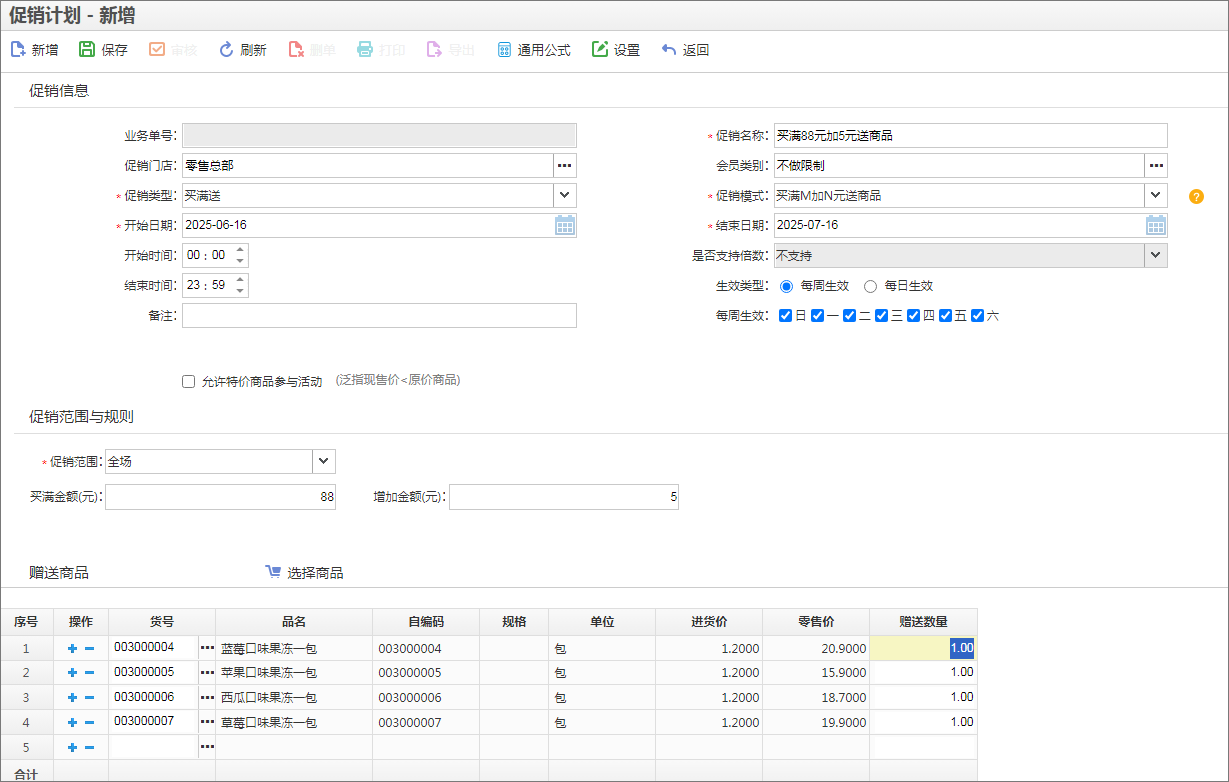Click the 赠送数量 column header

(923, 622)
